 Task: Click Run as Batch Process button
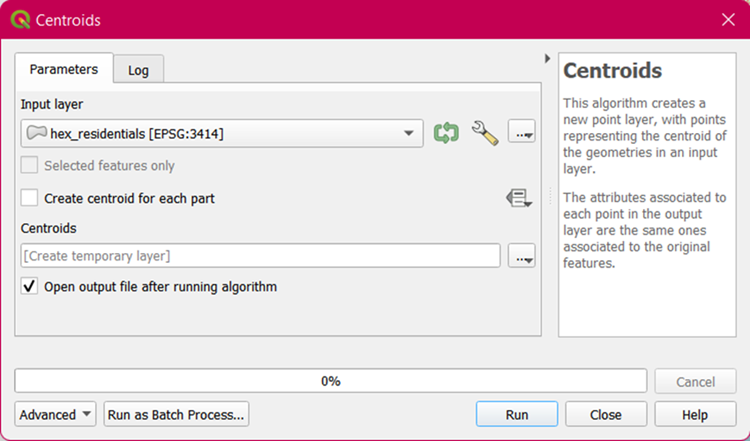tap(176, 414)
